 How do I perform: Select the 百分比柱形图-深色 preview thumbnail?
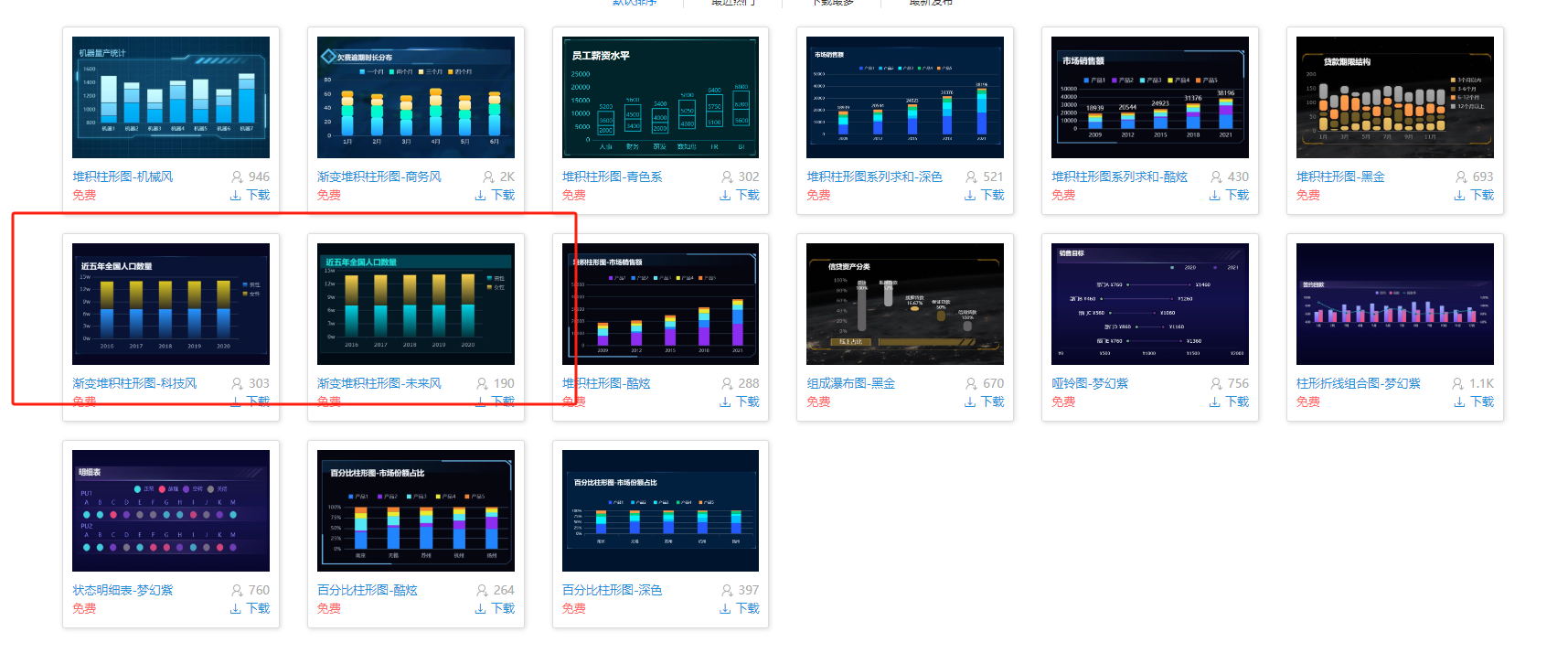click(x=660, y=510)
